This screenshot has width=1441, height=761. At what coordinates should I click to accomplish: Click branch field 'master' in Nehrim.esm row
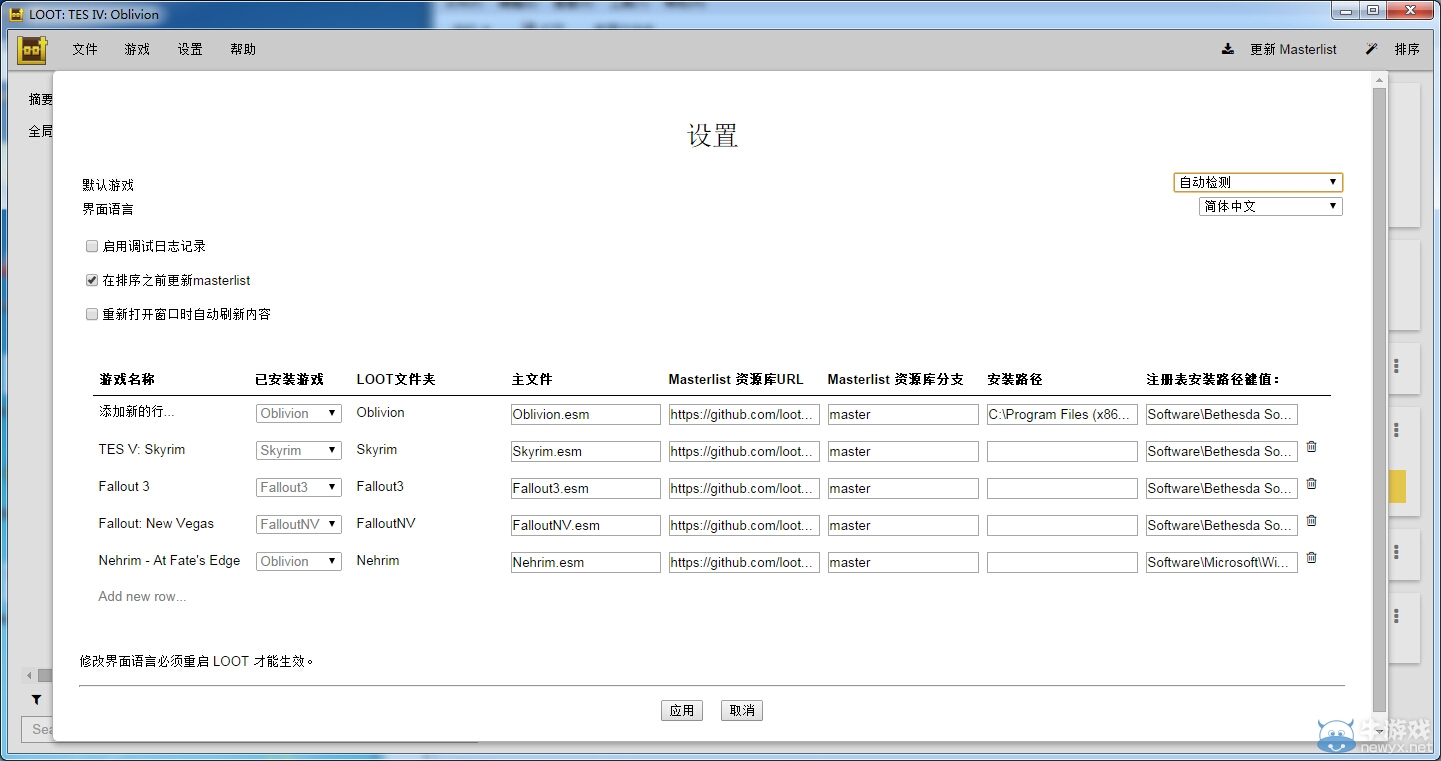[x=903, y=562]
